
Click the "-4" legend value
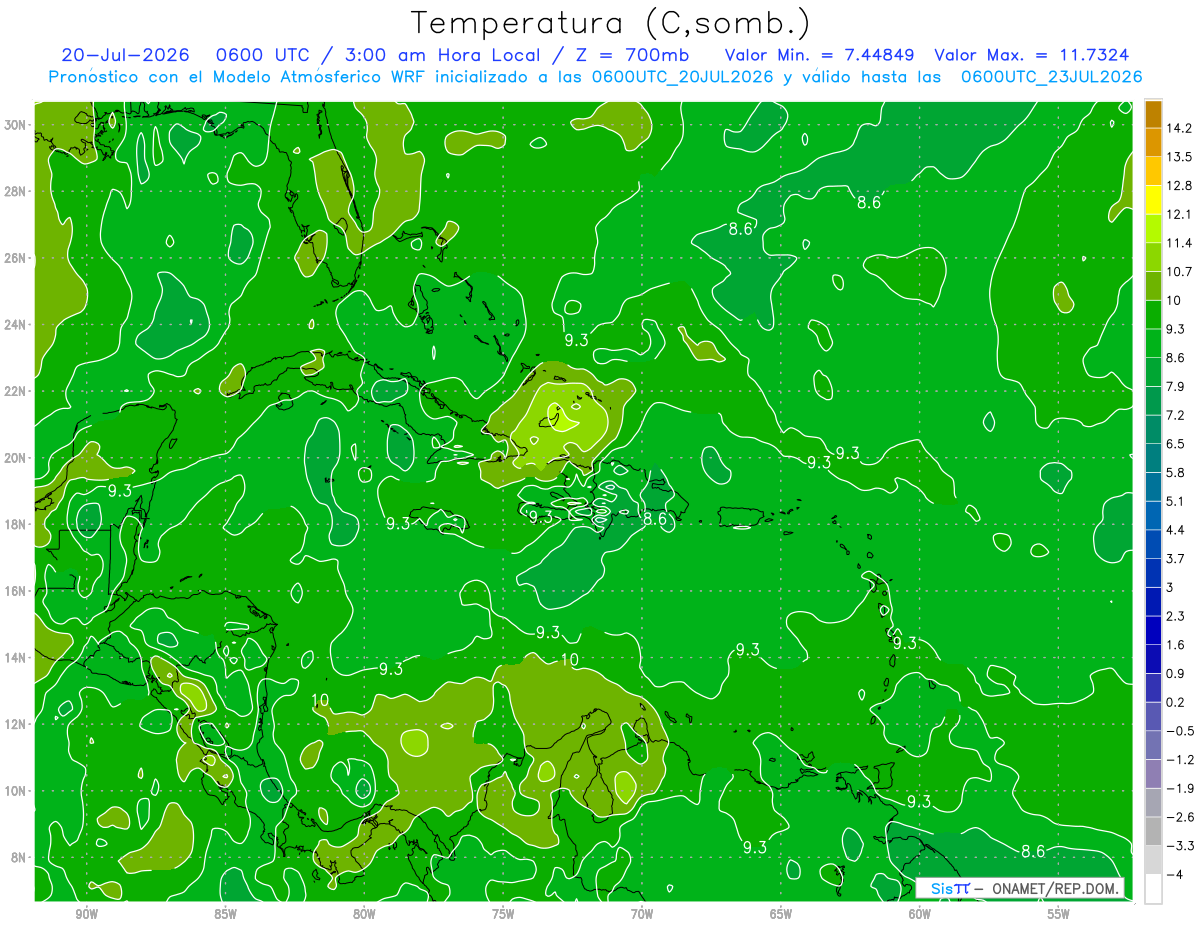coord(1175,875)
